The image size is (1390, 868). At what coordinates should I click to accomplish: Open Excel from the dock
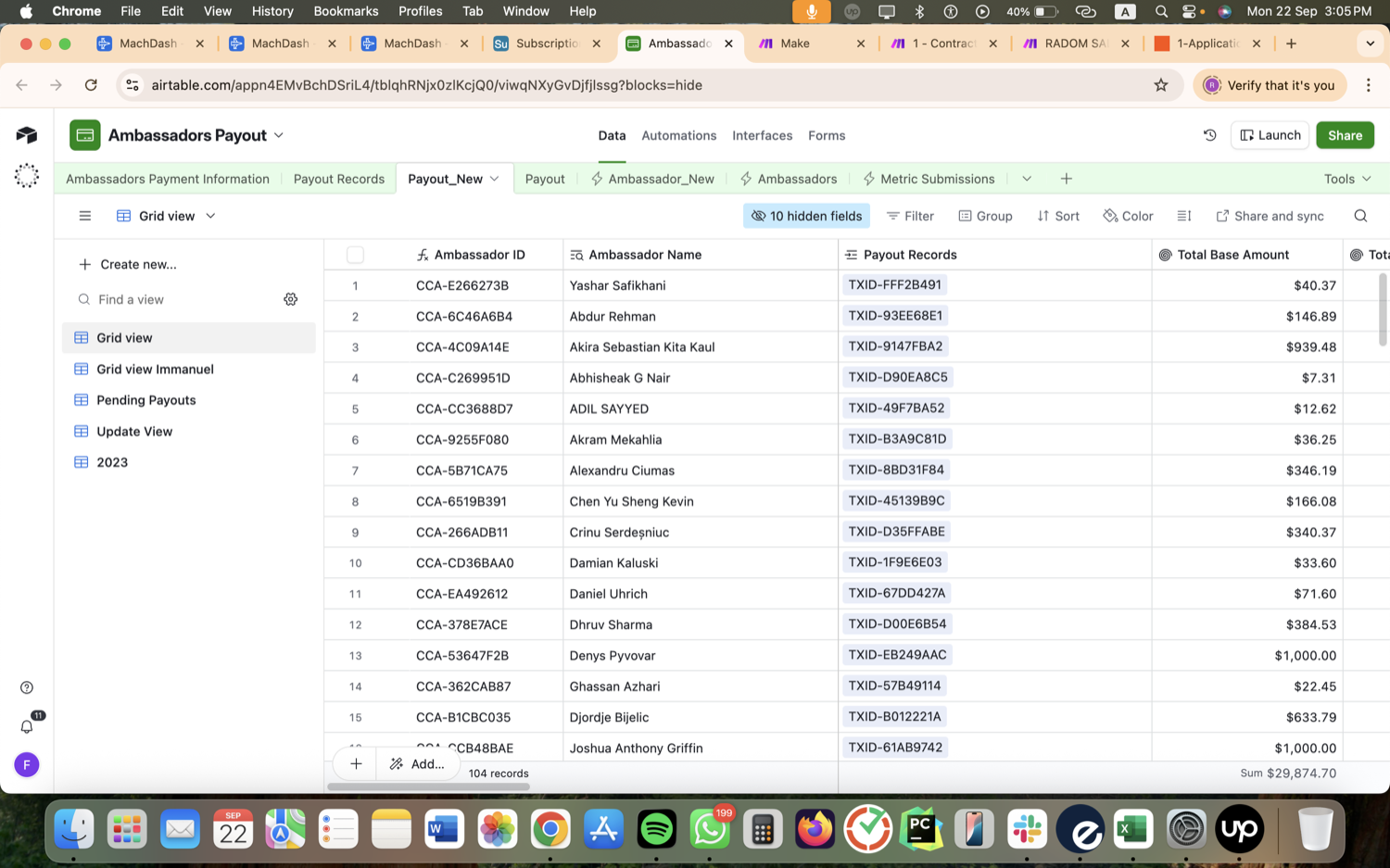[x=1133, y=830]
